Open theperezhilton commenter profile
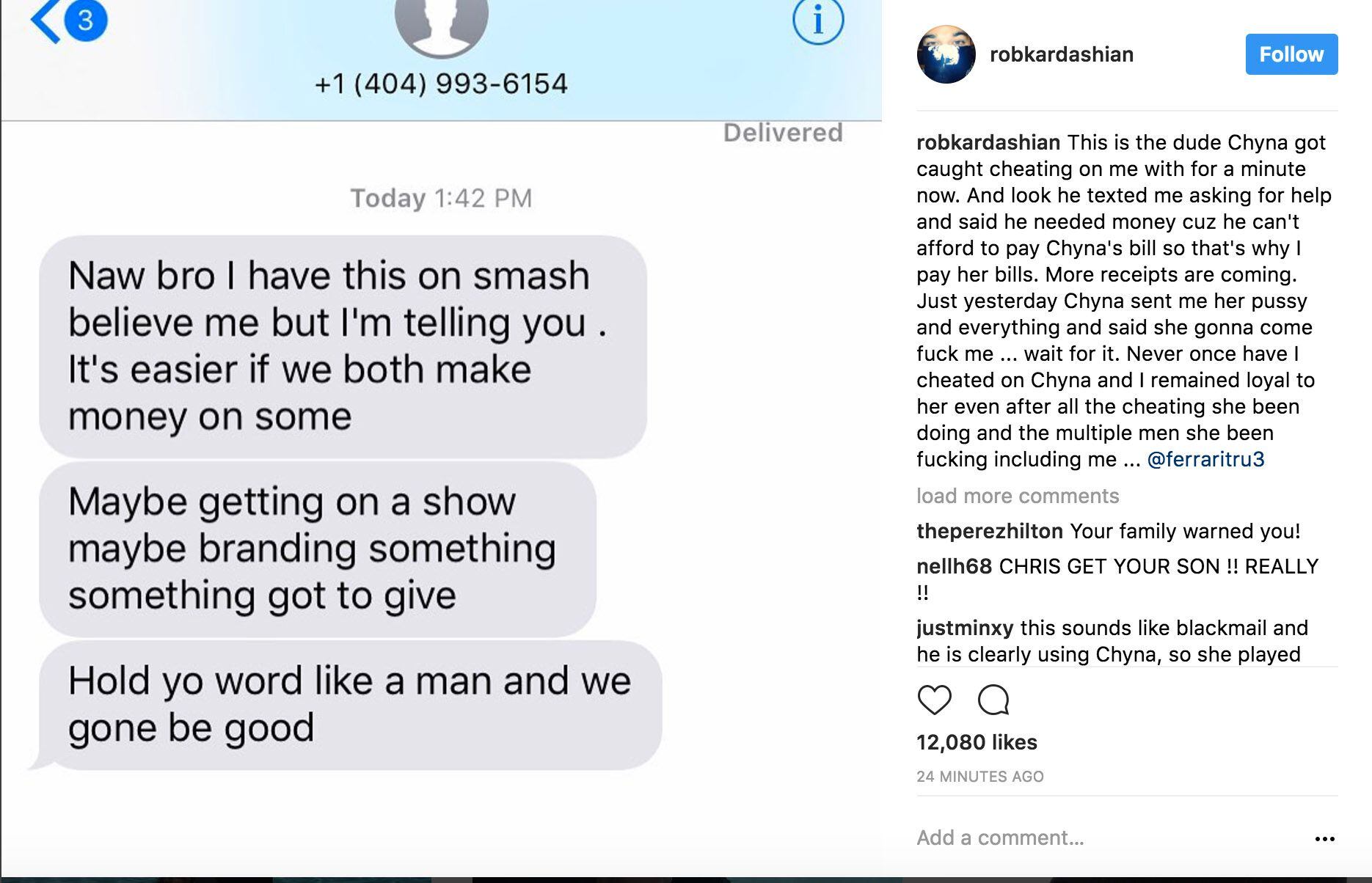The height and width of the screenshot is (883, 1372). click(990, 531)
